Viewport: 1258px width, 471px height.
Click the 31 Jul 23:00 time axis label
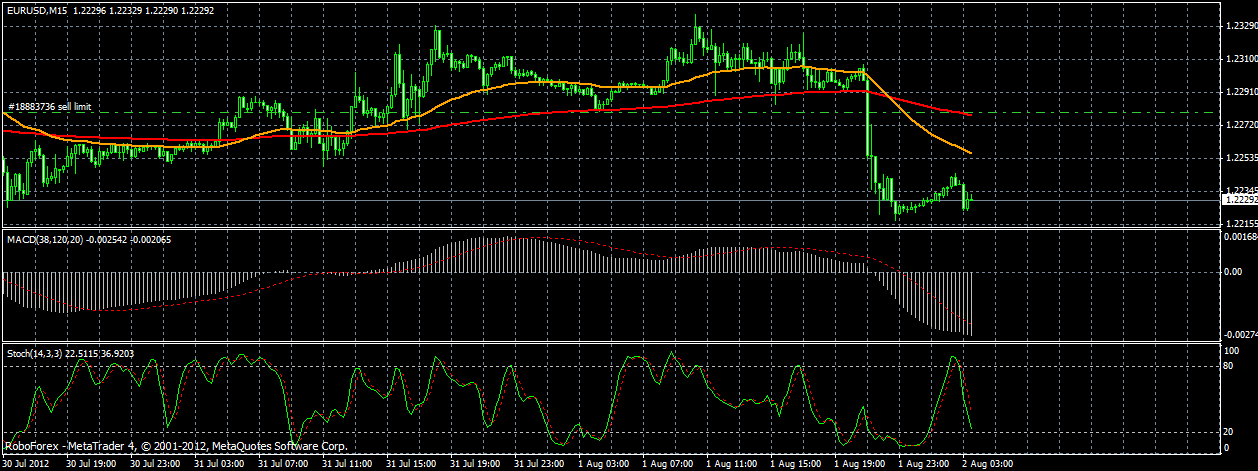pos(540,464)
